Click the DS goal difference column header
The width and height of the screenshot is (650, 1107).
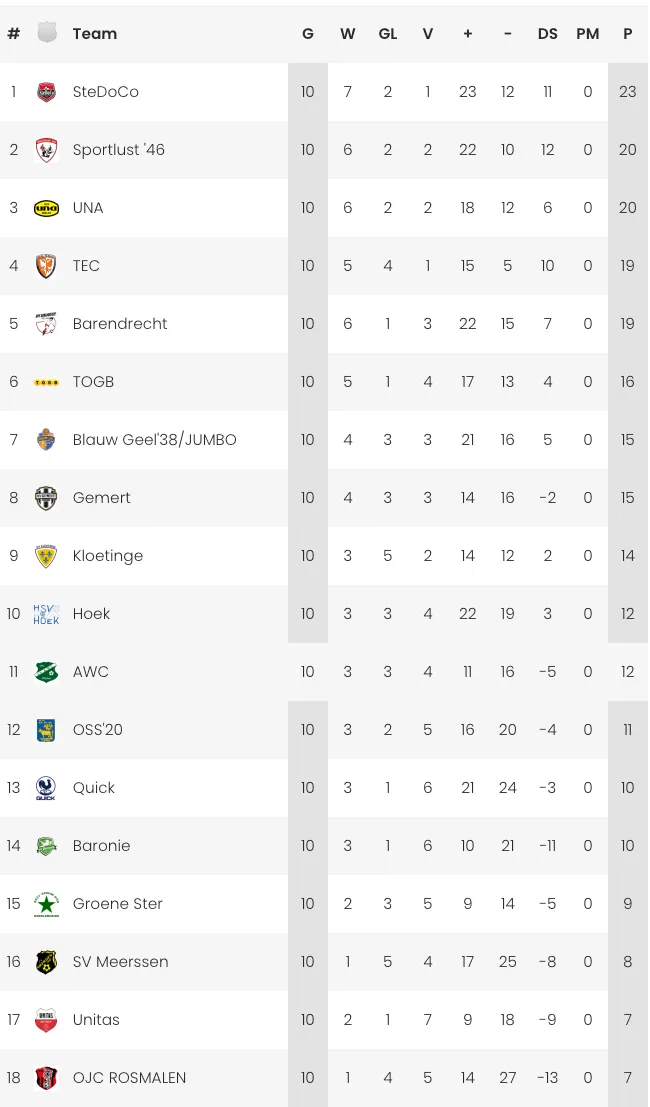pyautogui.click(x=547, y=34)
